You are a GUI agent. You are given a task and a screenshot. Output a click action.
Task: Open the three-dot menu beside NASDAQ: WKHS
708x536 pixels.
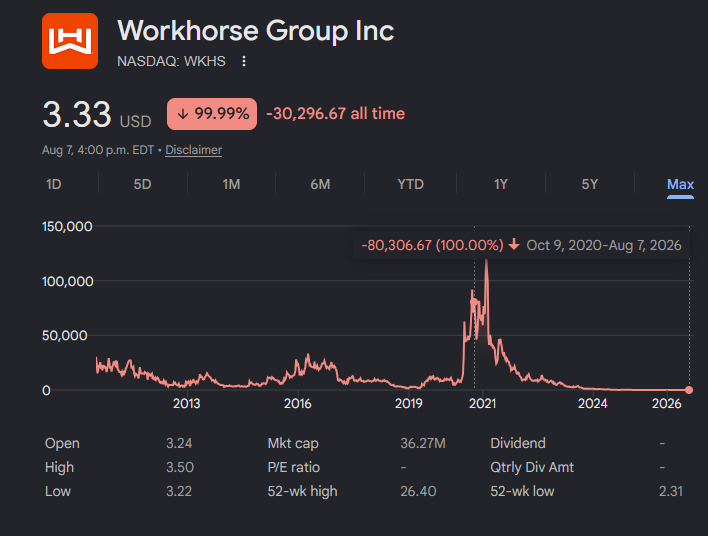pyautogui.click(x=244, y=61)
